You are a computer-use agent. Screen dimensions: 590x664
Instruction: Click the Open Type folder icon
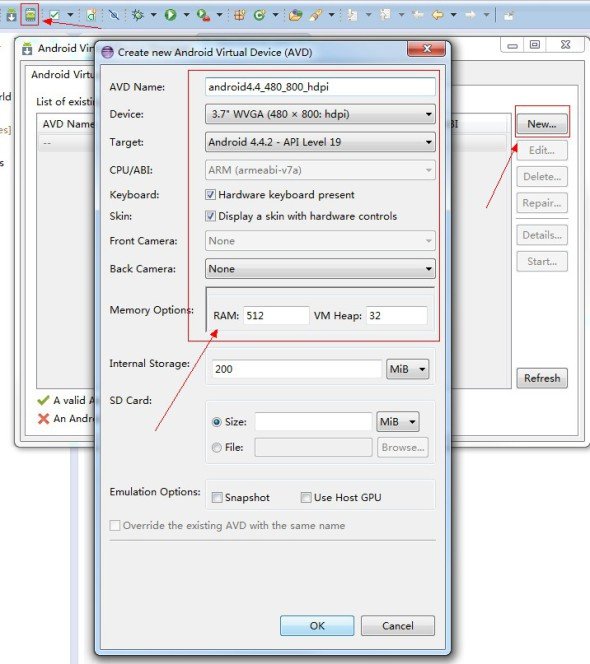click(x=295, y=15)
